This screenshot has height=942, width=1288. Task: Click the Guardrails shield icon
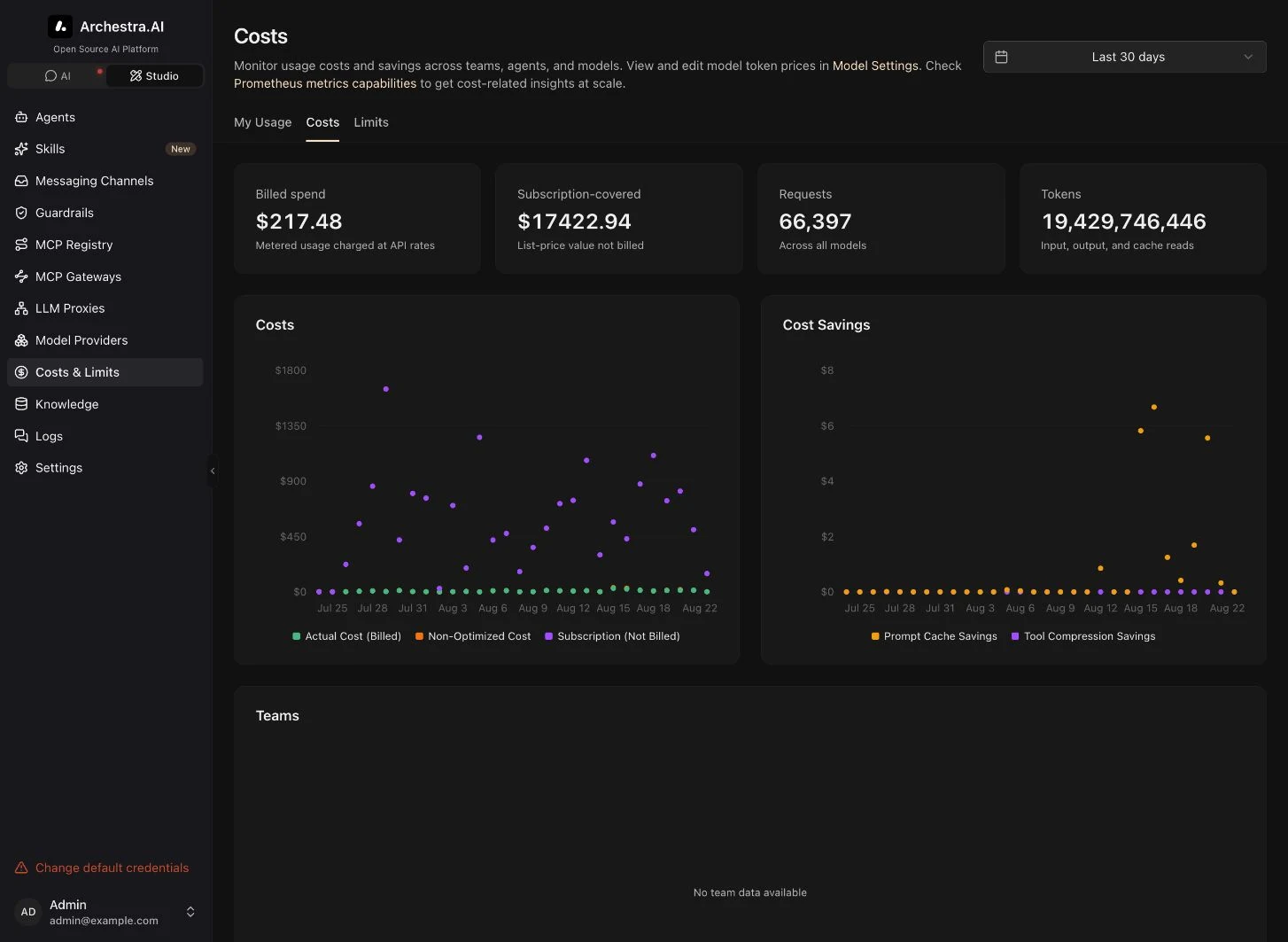[21, 213]
